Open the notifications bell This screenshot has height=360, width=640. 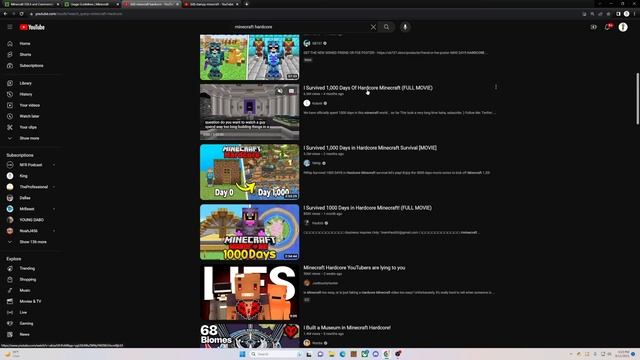tap(608, 27)
